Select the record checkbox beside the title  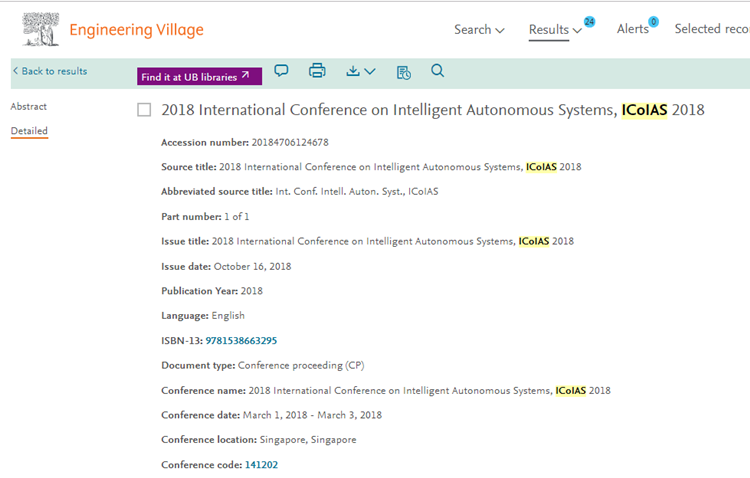pos(144,110)
